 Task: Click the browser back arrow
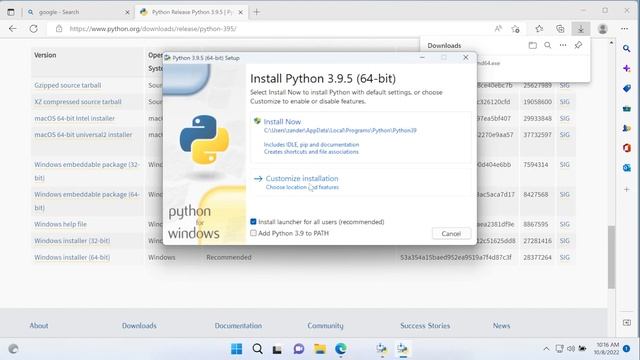pyautogui.click(x=13, y=29)
